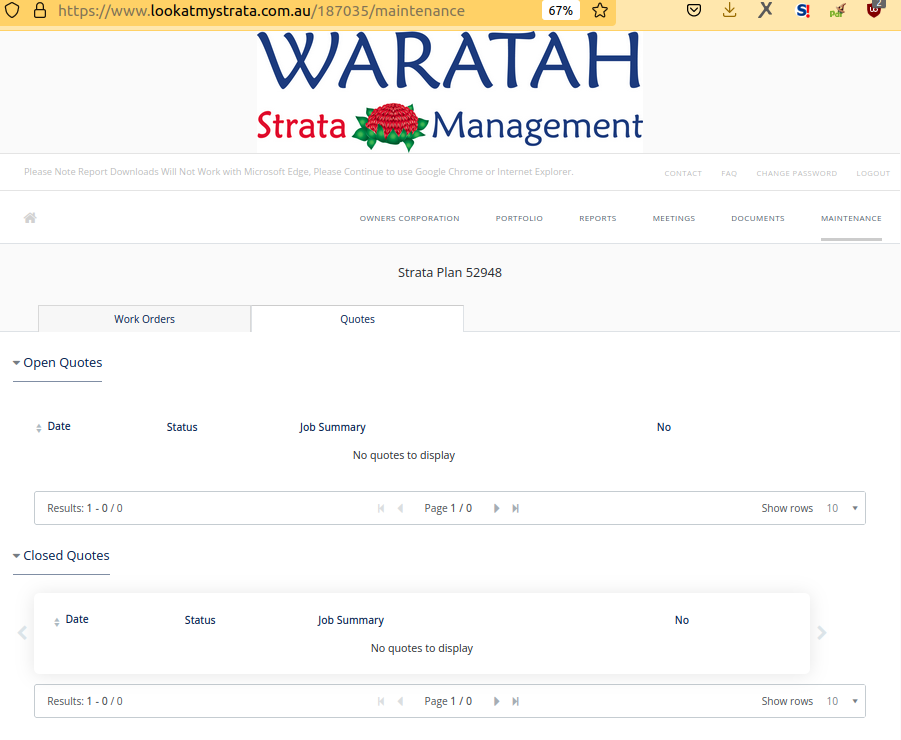
Task: Click the padlock site security icon
Action: pyautogui.click(x=40, y=10)
